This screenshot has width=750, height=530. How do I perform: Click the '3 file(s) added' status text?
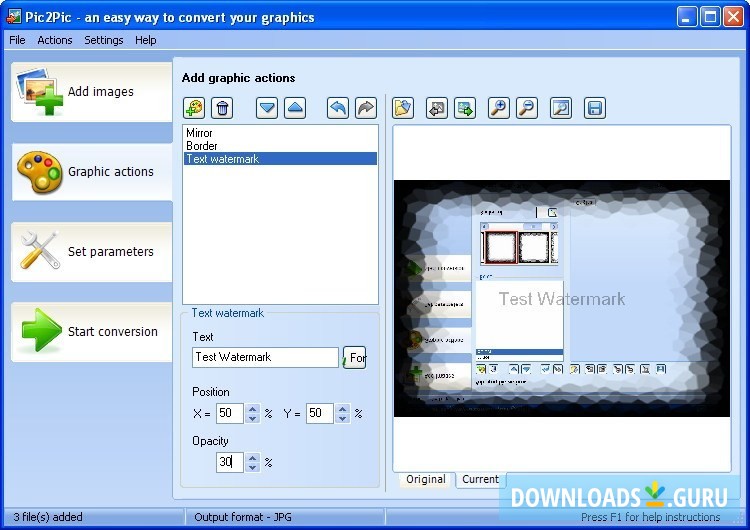48,517
